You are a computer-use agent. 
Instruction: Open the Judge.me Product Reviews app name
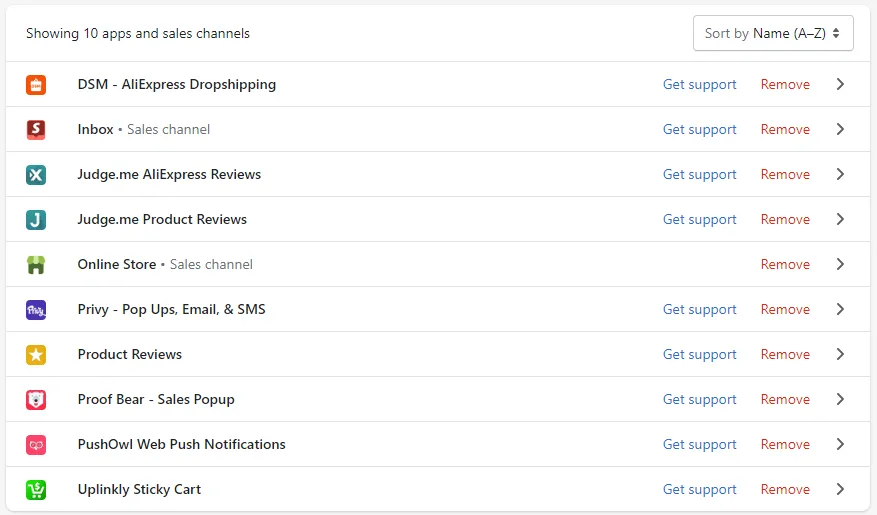point(162,219)
